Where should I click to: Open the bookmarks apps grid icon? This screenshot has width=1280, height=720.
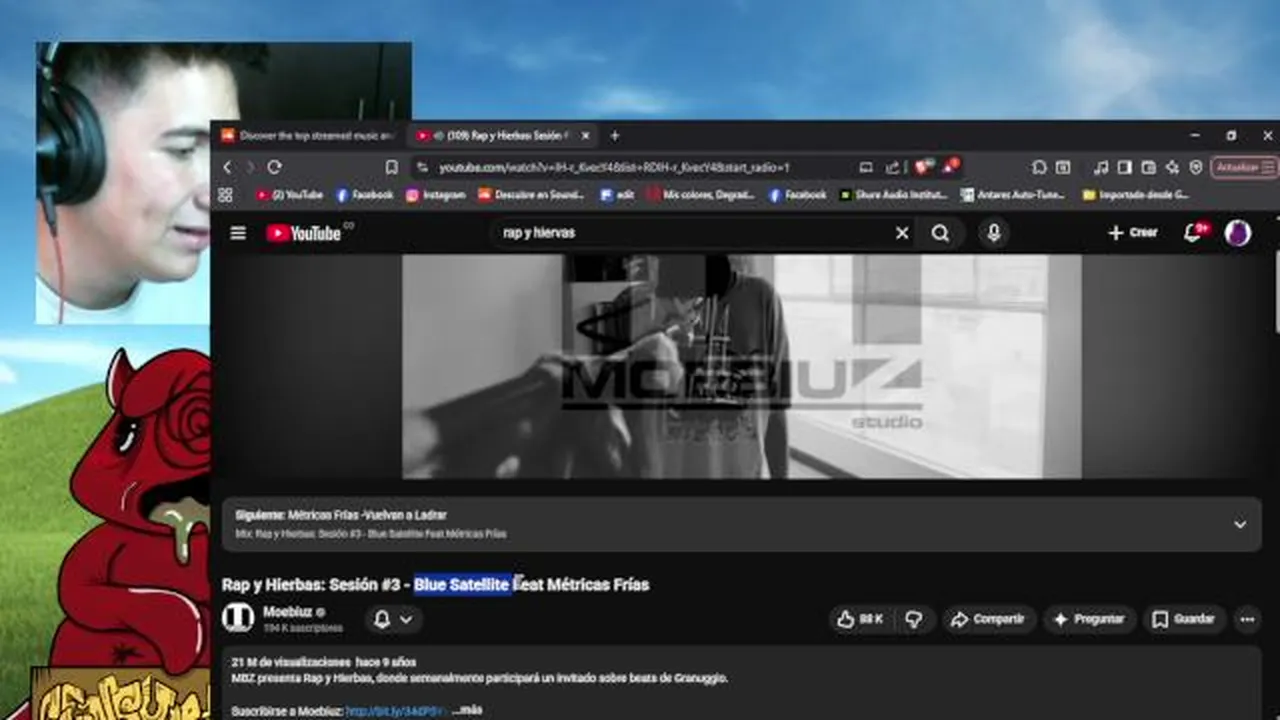[225, 195]
